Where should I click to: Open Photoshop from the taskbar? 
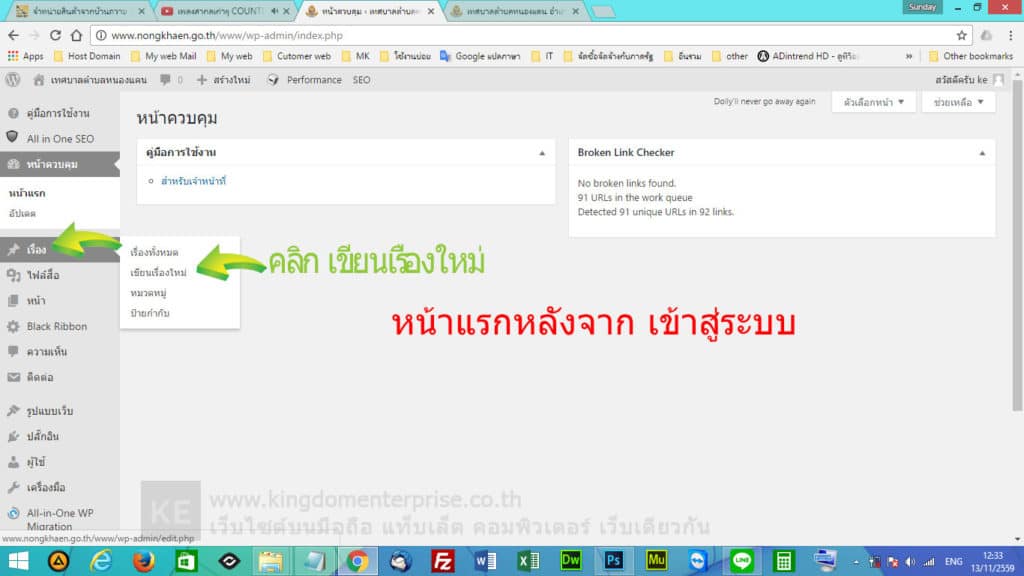[x=612, y=561]
